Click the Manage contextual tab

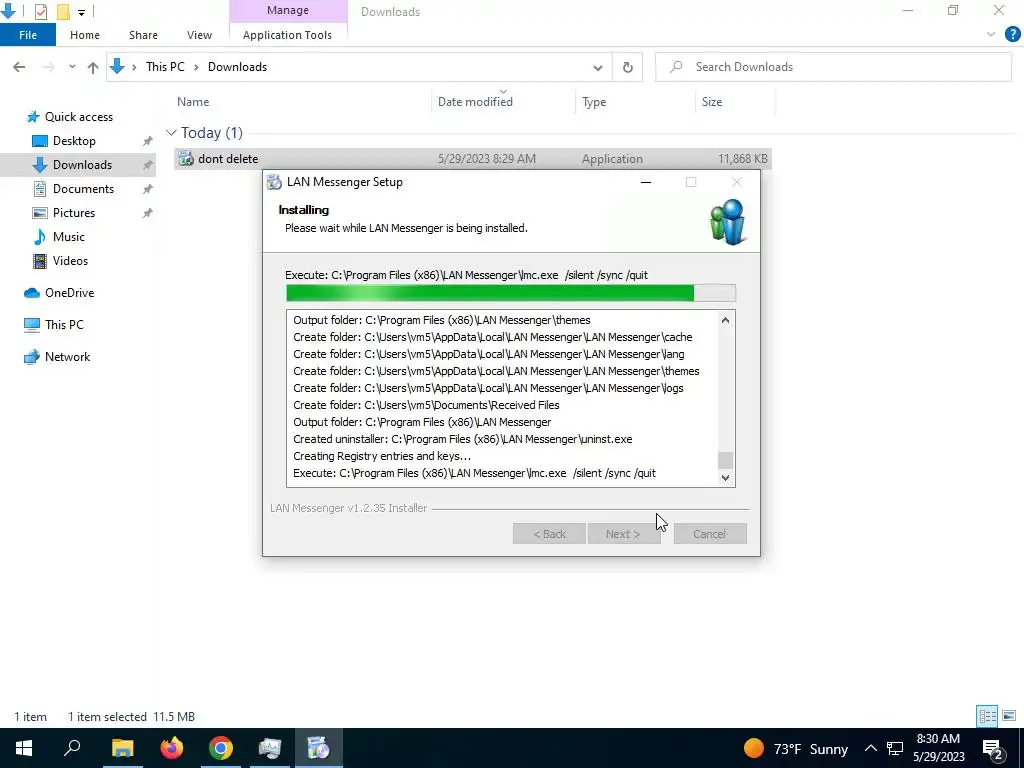(x=288, y=11)
